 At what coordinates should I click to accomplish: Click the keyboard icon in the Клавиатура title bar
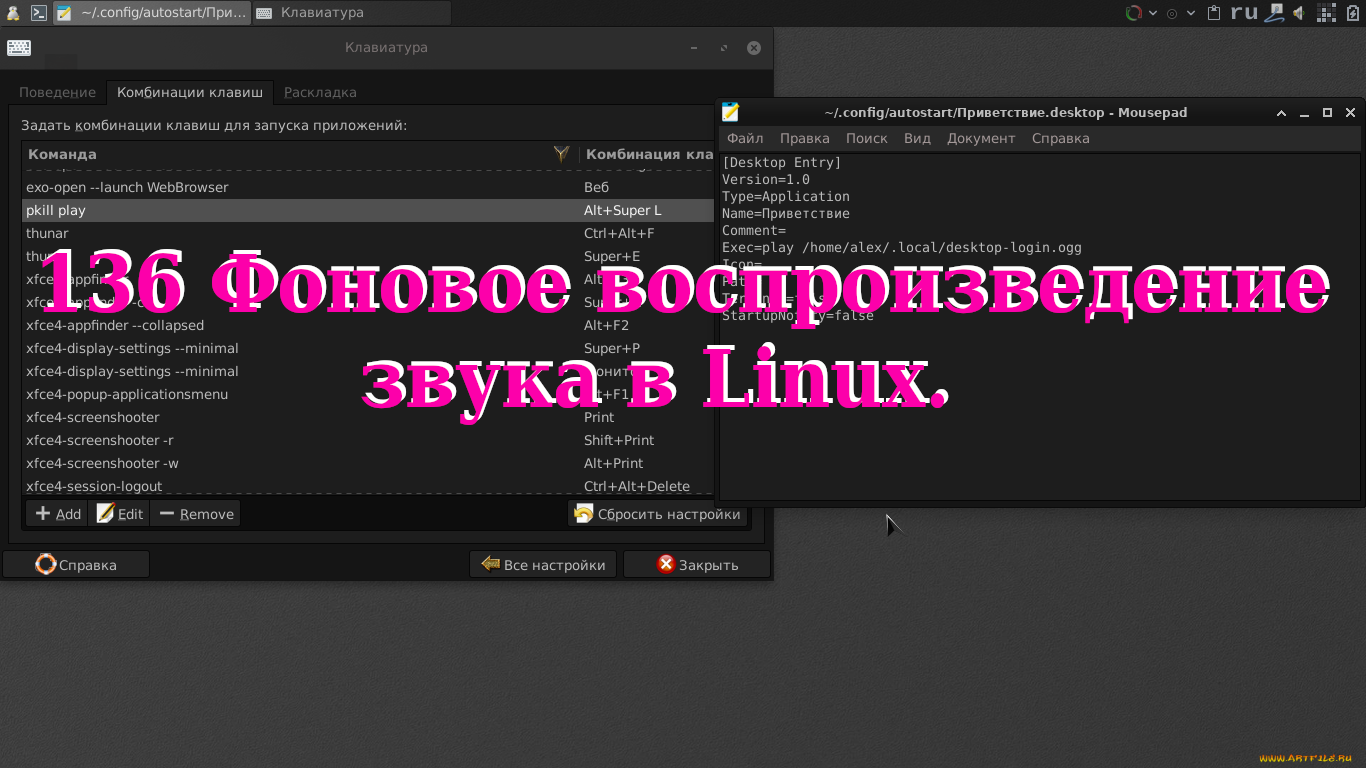18,48
